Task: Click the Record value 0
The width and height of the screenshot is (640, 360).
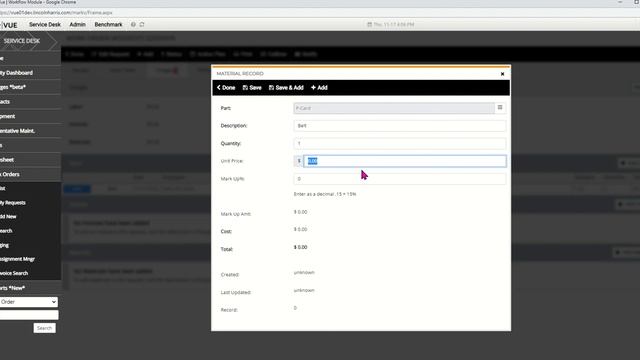Action: pyautogui.click(x=295, y=308)
